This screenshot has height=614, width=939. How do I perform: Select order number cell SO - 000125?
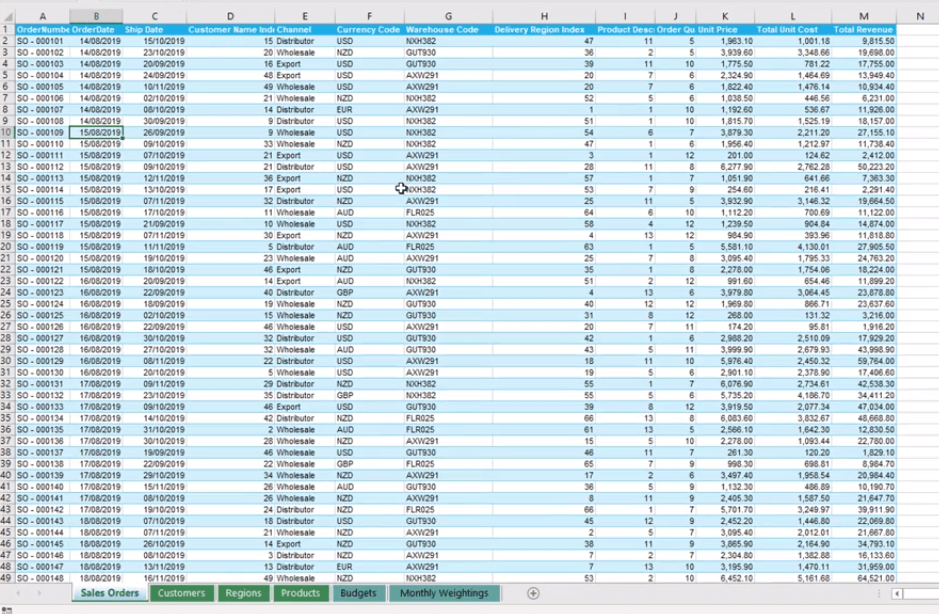pyautogui.click(x=43, y=315)
